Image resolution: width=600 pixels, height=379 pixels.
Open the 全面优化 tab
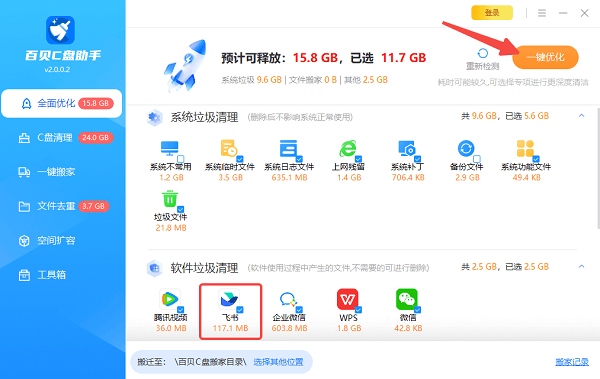coord(62,103)
